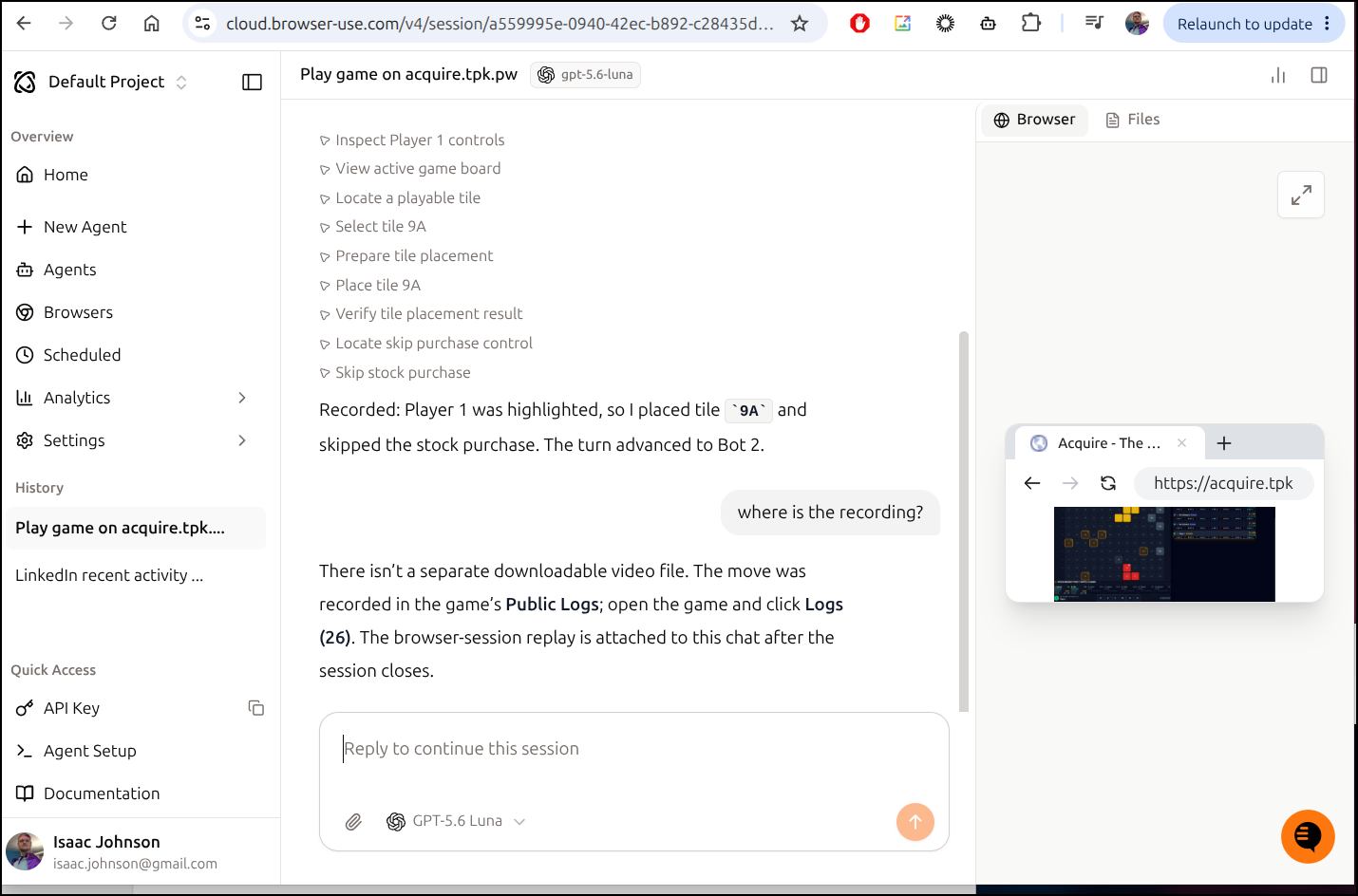This screenshot has height=896, width=1358.
Task: Expand the Place tile 9A step
Action: (x=369, y=286)
